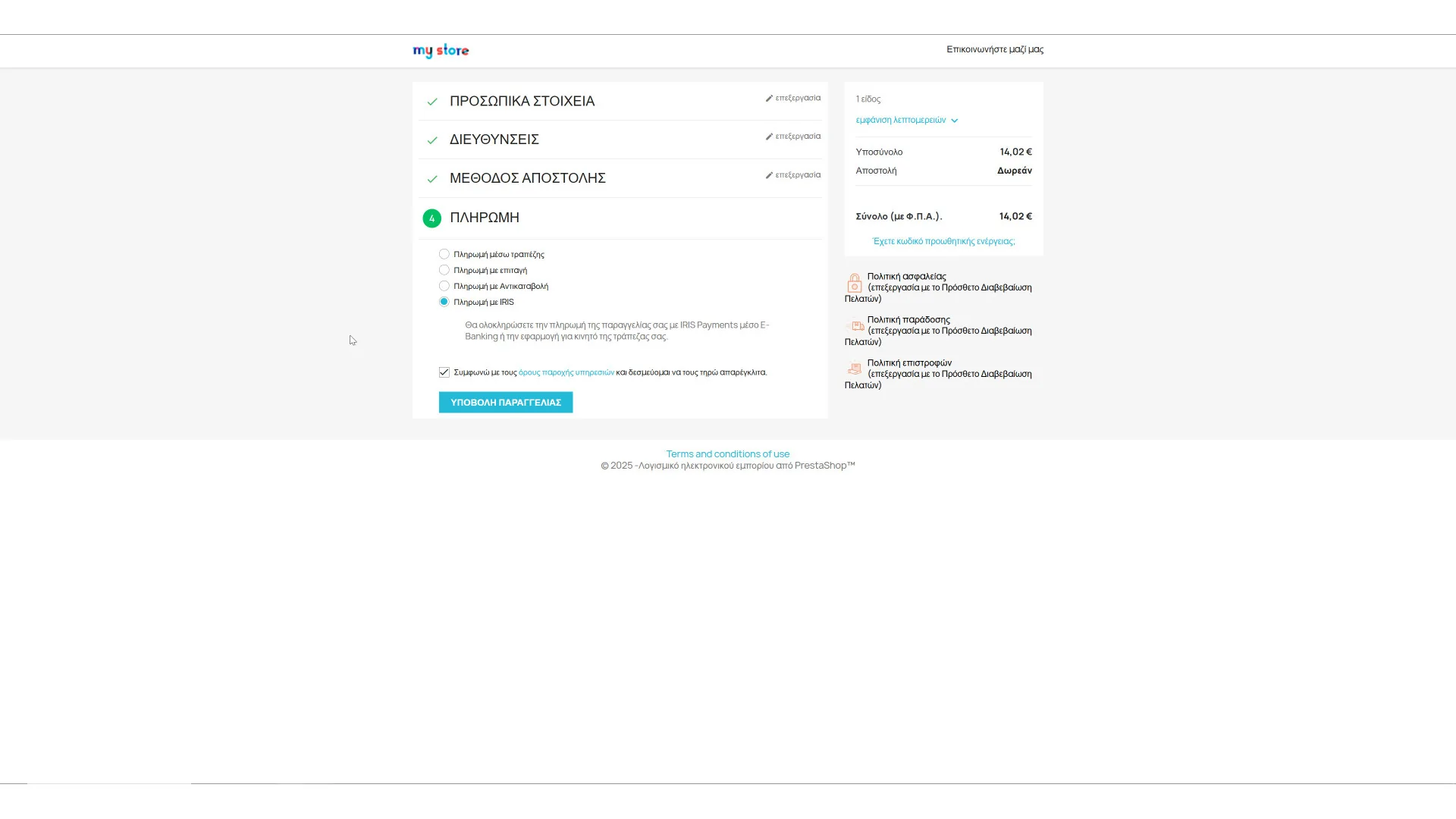Click pencil edit icon for Addresses step
Viewport: 1456px width, 819px height.
769,137
